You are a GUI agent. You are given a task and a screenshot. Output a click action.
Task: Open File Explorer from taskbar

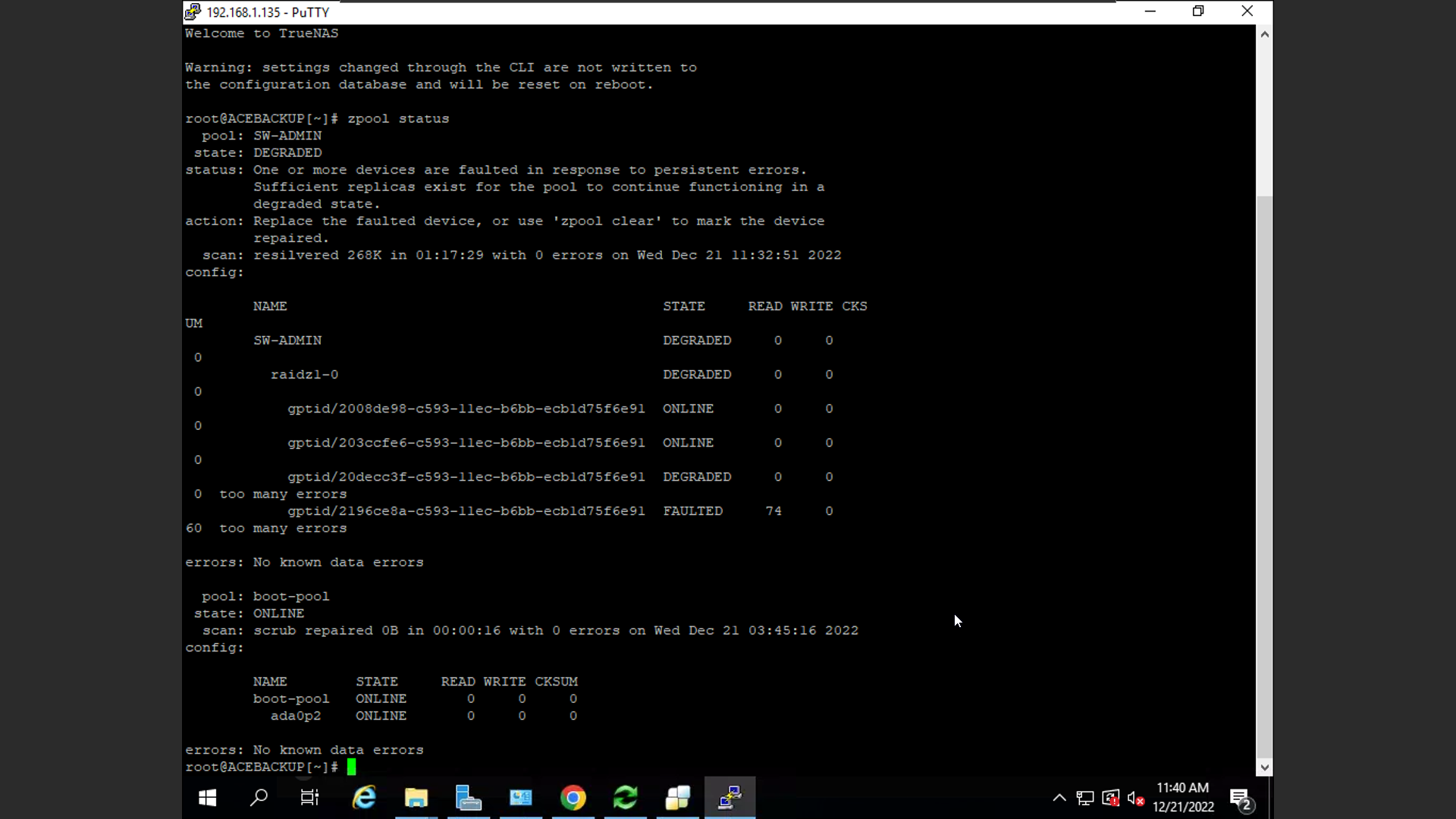tap(416, 798)
